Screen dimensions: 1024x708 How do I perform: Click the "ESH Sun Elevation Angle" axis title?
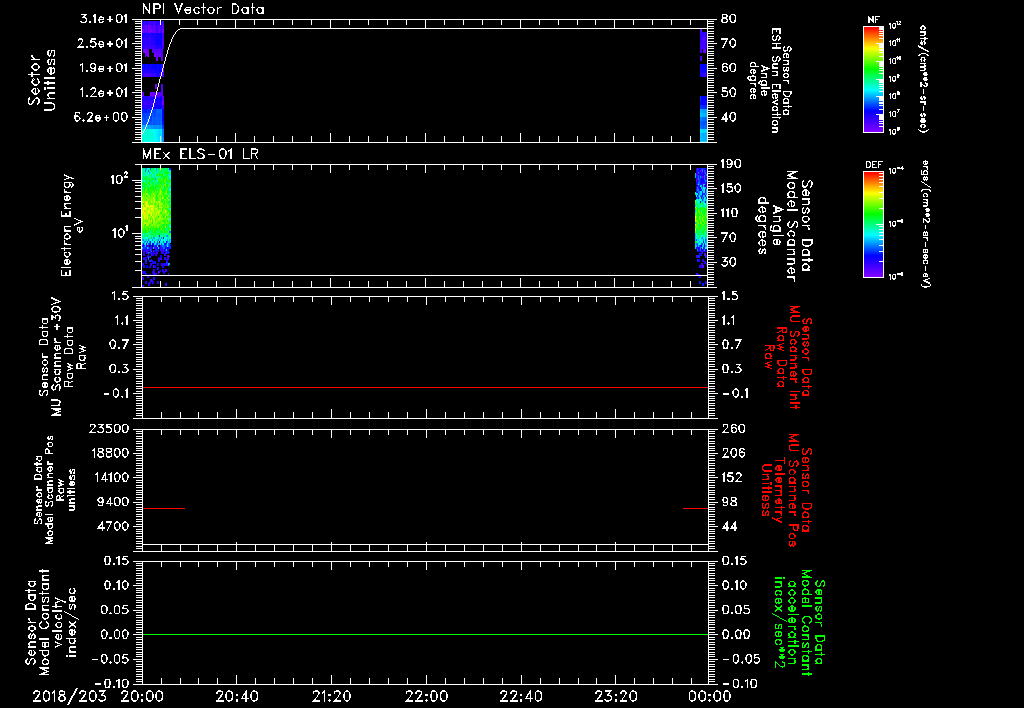(769, 80)
